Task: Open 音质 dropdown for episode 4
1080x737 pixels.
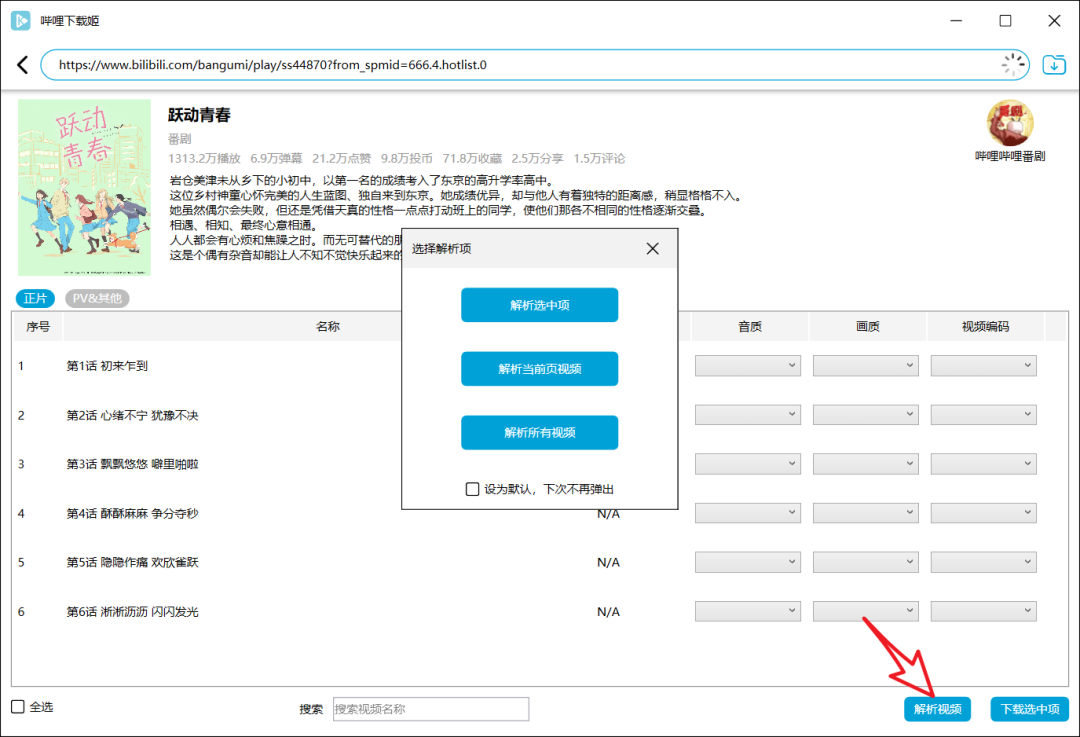Action: coord(747,513)
